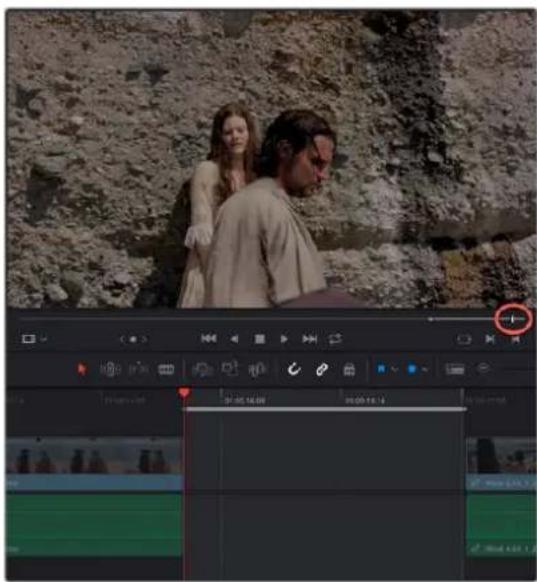The width and height of the screenshot is (537, 582).
Task: Click the gray in-out range bar on ruler
Action: 325,409
